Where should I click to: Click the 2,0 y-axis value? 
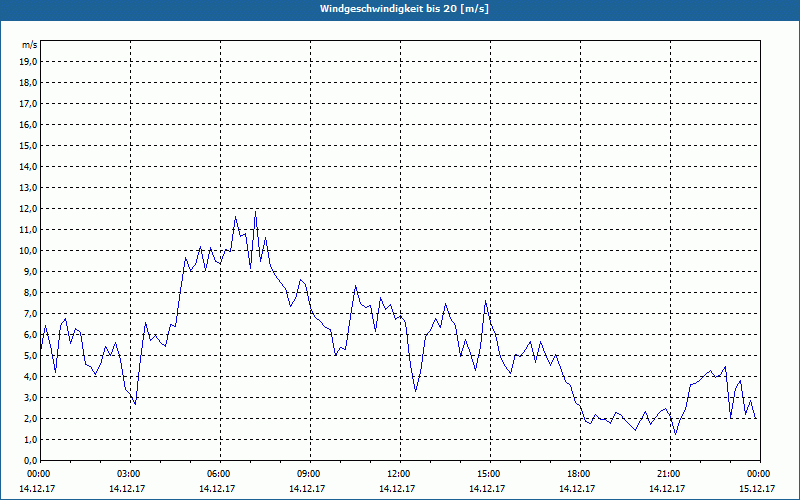(x=30, y=418)
